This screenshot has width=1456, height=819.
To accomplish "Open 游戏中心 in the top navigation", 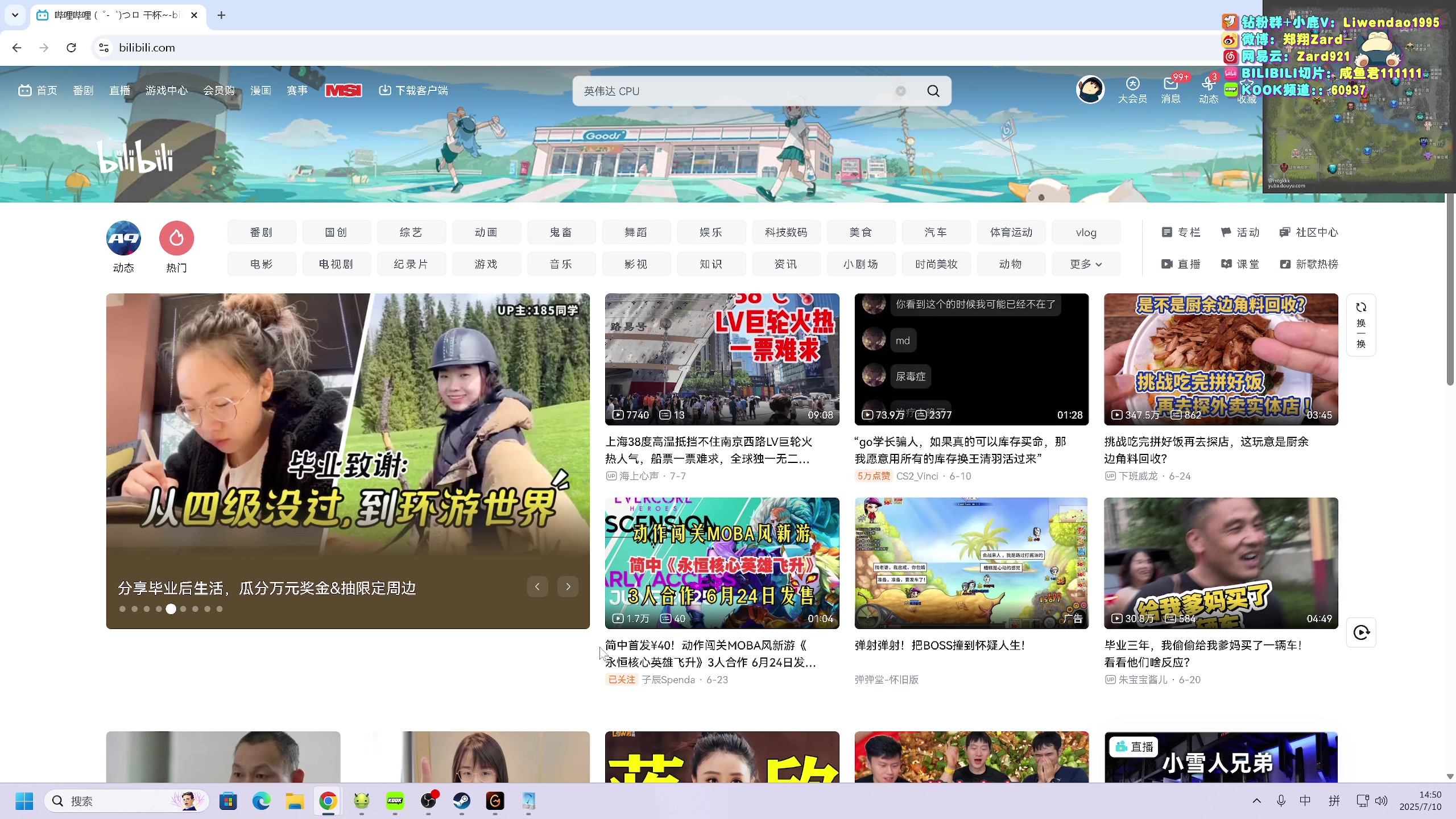I will 166,90.
